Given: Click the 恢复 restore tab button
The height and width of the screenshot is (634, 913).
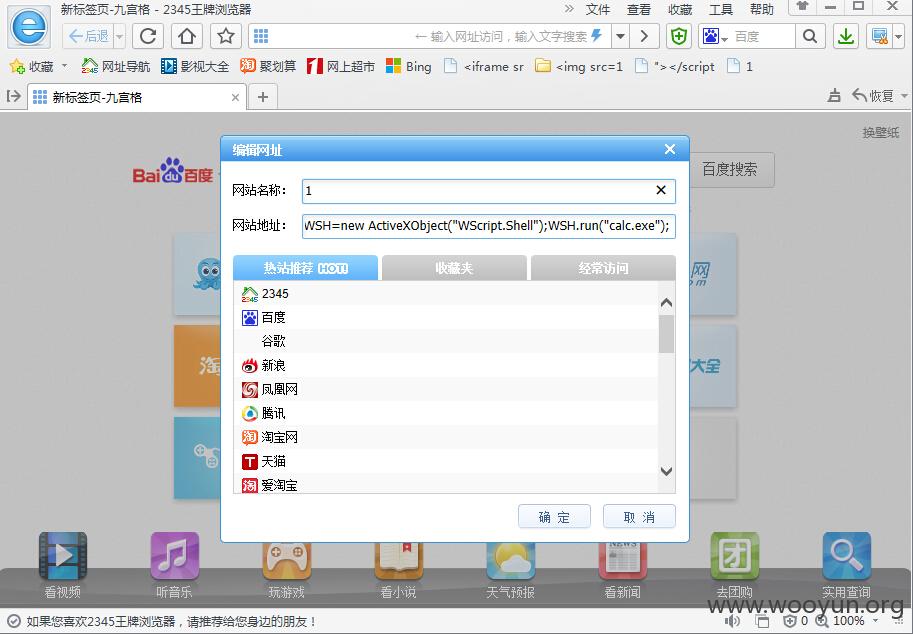Looking at the screenshot, I should click(x=872, y=95).
